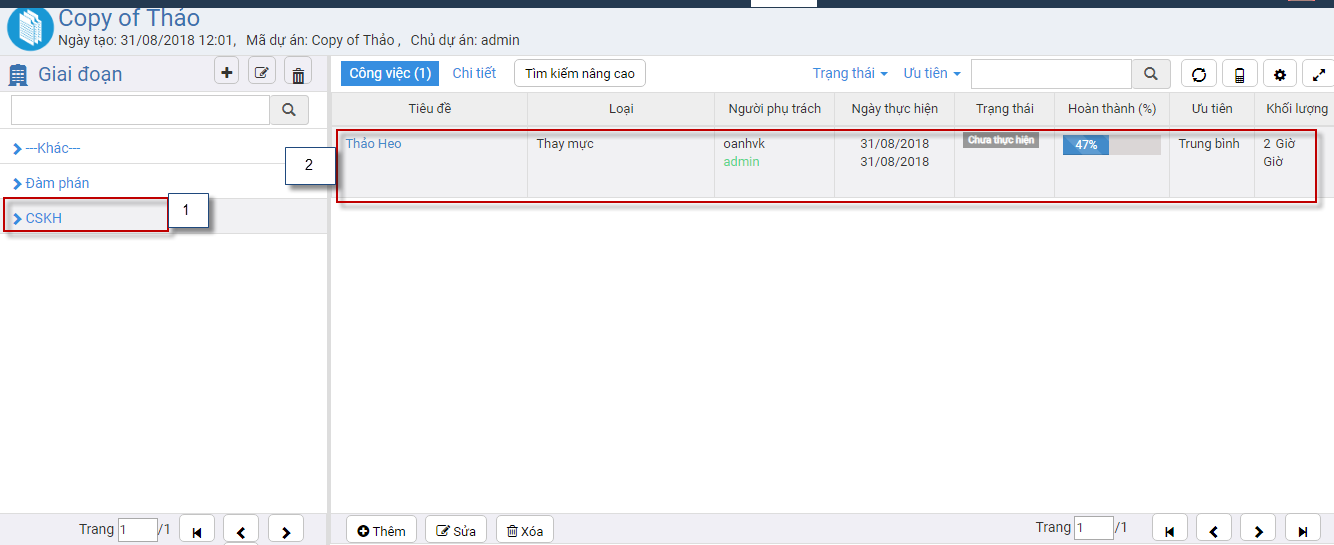Select the CSKH stage in the list

[44, 218]
